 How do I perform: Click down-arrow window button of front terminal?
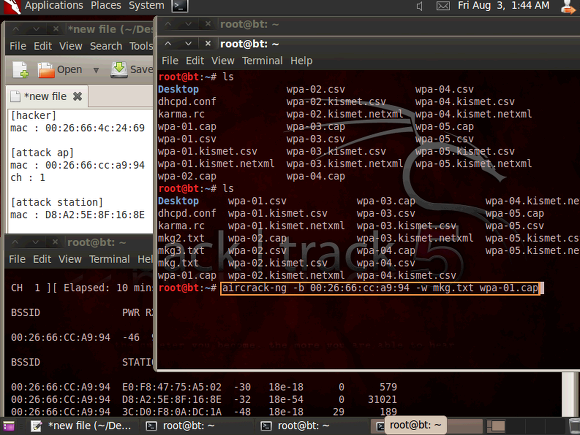[188, 44]
